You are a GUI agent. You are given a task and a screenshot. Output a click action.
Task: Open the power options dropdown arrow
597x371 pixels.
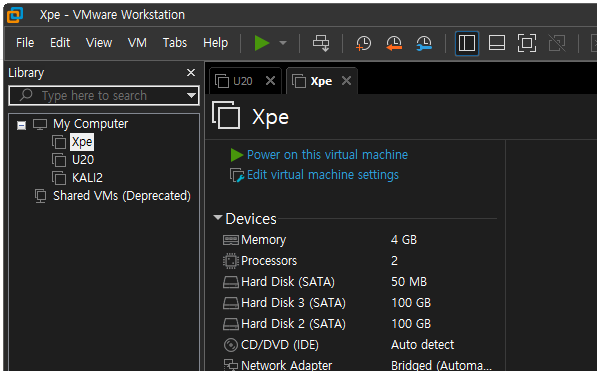point(283,43)
